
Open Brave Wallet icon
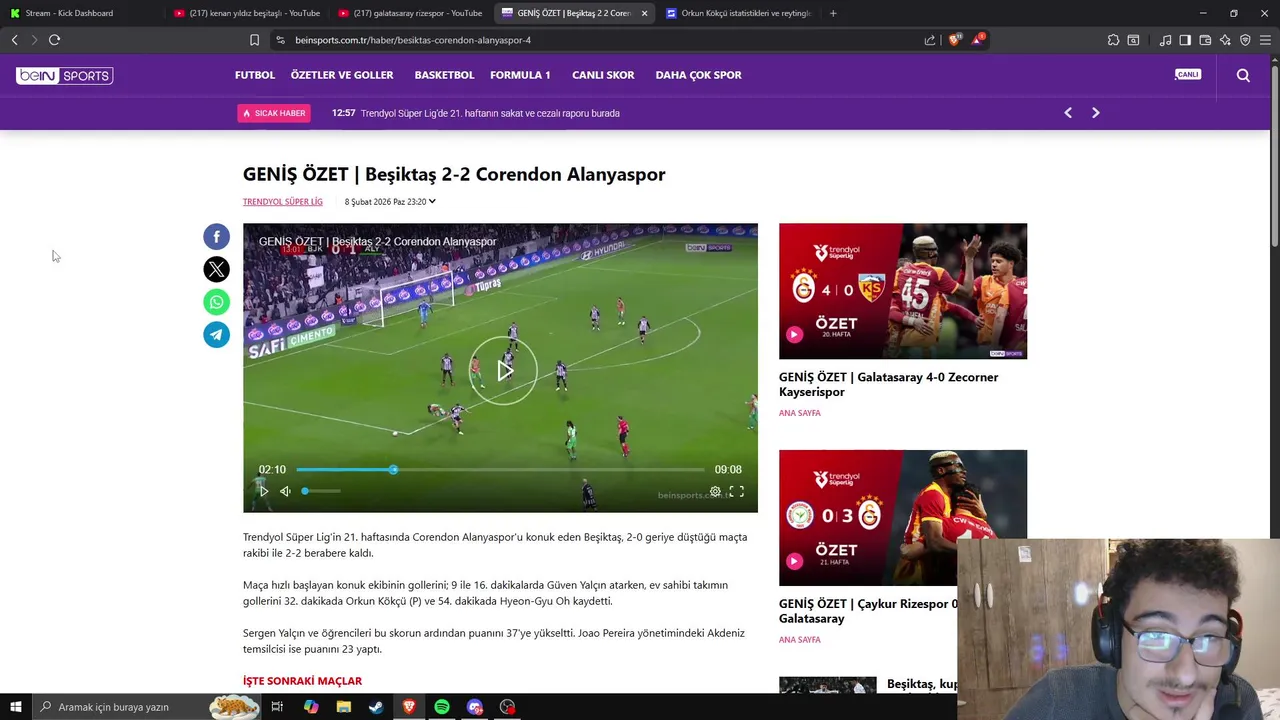[1205, 40]
